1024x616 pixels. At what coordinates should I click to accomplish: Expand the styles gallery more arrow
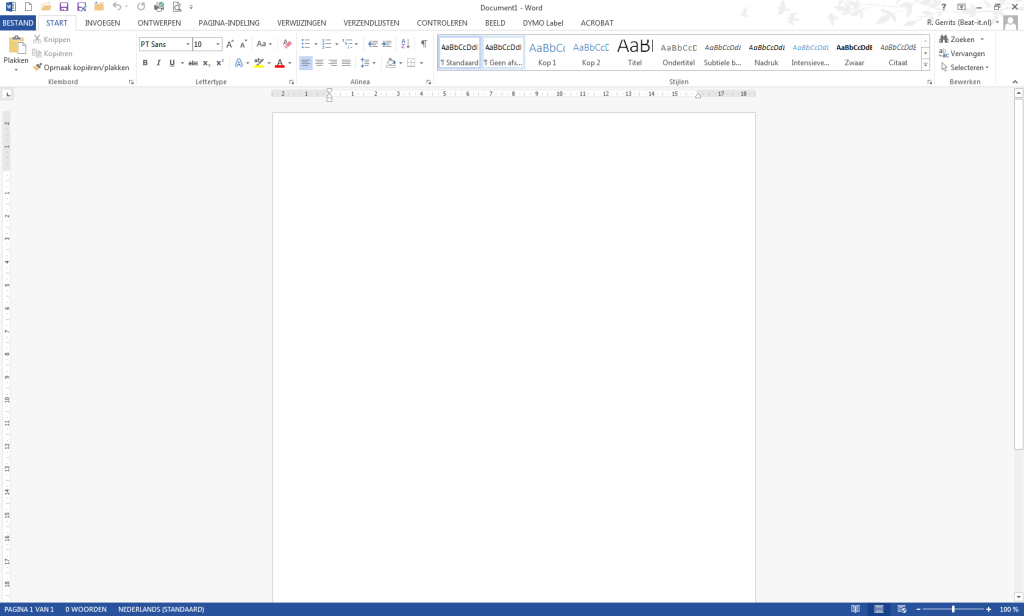[x=925, y=65]
